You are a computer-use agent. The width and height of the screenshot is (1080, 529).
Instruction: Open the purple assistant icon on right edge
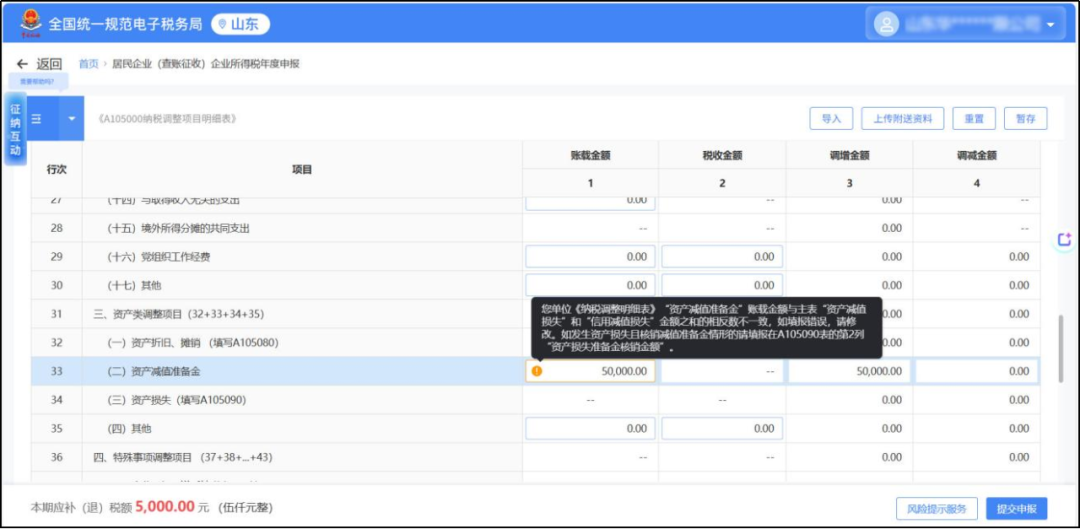pos(1064,240)
